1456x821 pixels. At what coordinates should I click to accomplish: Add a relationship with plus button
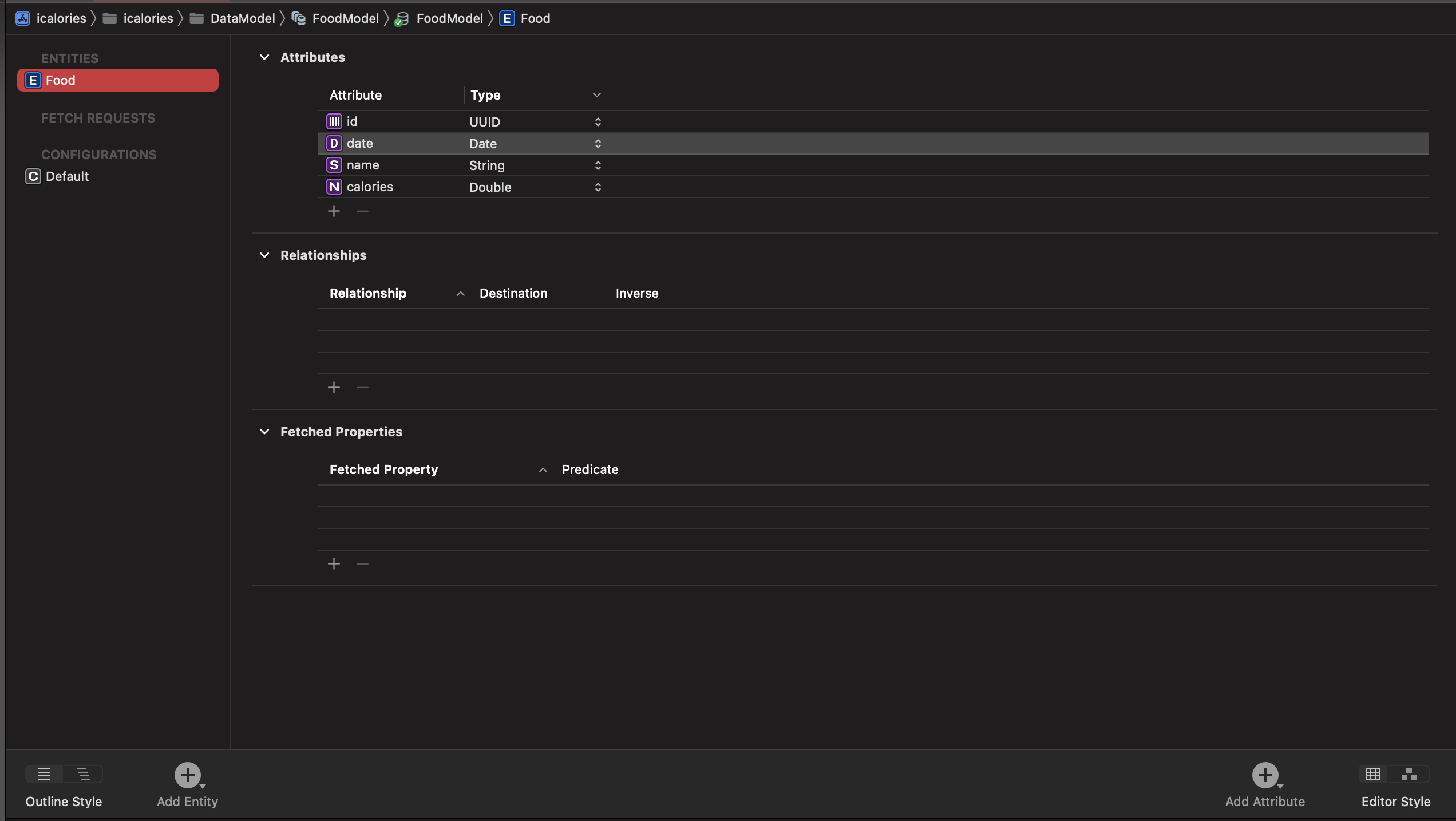click(x=334, y=388)
